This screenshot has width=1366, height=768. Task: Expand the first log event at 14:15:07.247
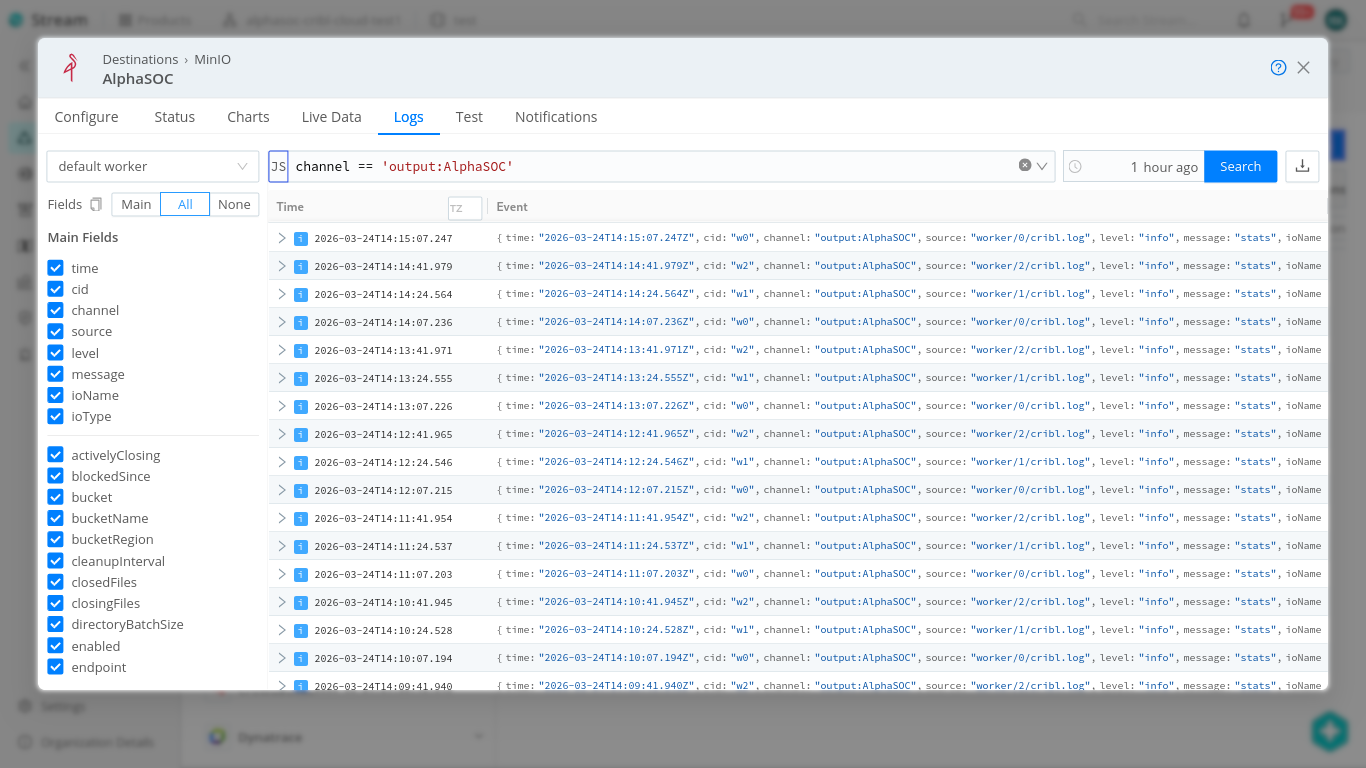point(282,238)
